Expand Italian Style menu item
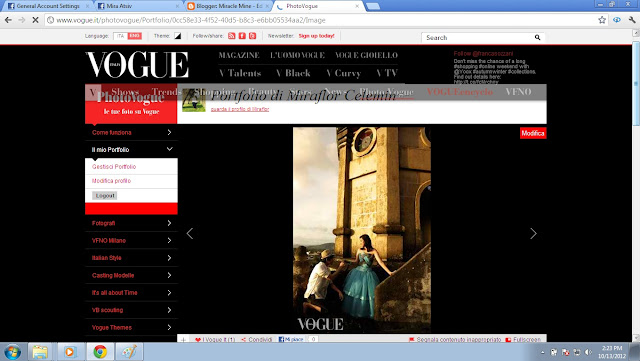640x361 pixels. (131, 258)
